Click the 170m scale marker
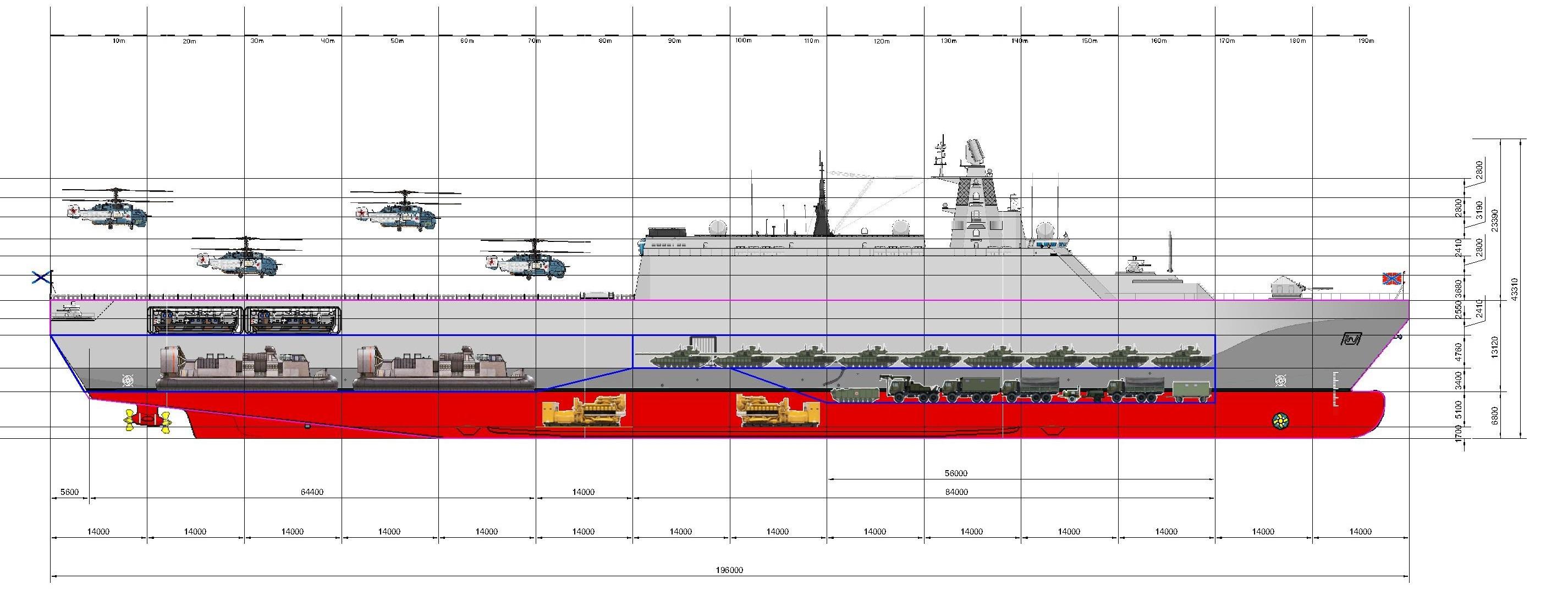Viewport: 1568px width, 612px height. point(1227,41)
